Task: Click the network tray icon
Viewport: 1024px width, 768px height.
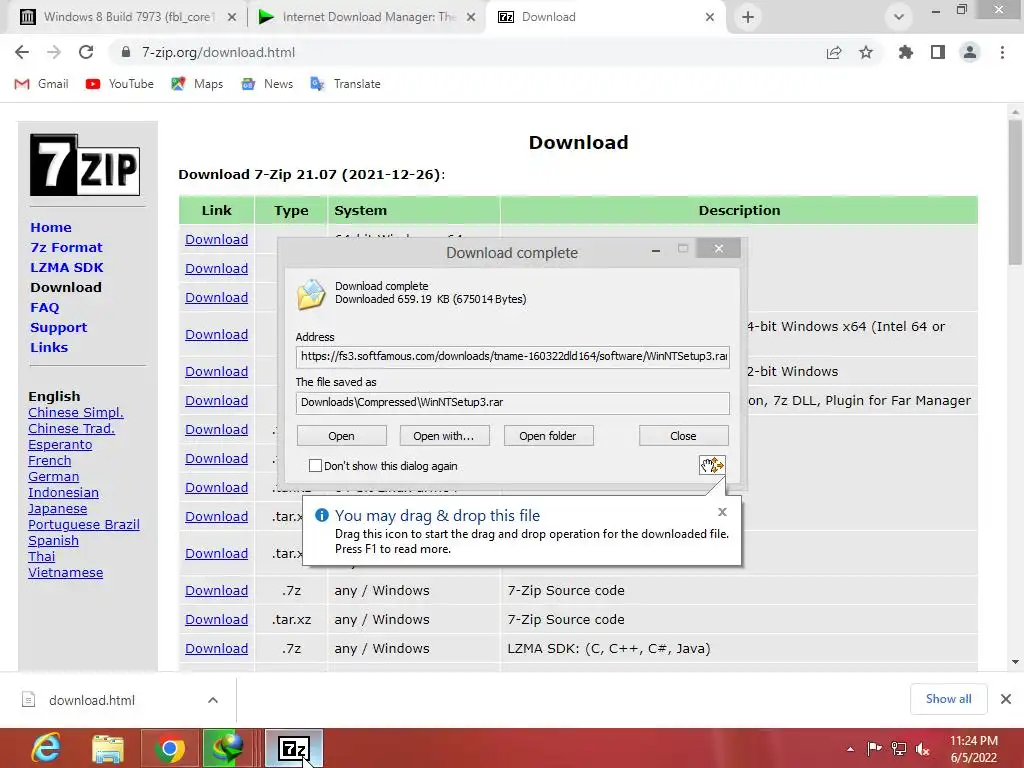Action: click(899, 748)
